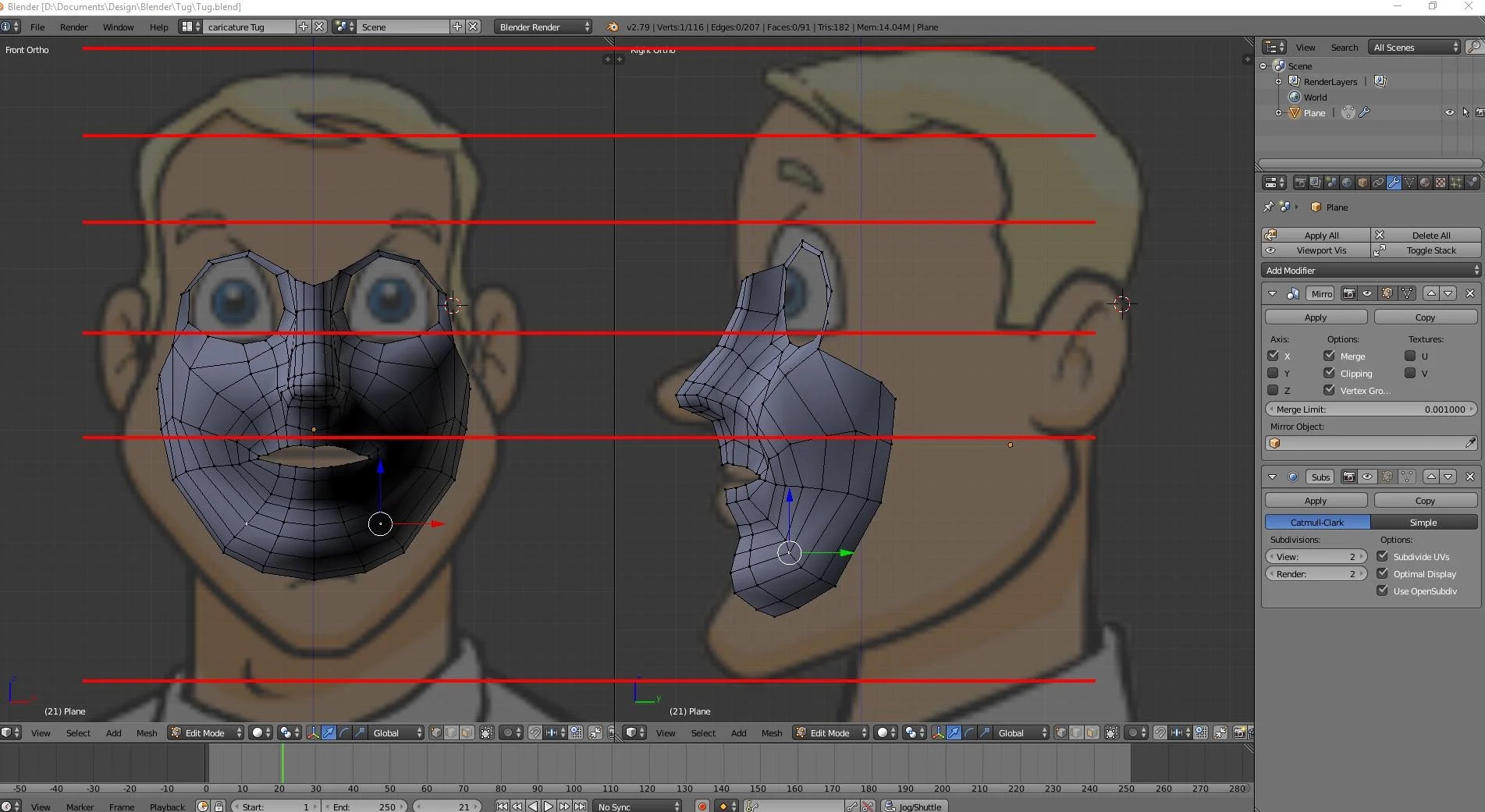The width and height of the screenshot is (1485, 812).
Task: Open the Marker menu in timeline
Action: (80, 807)
